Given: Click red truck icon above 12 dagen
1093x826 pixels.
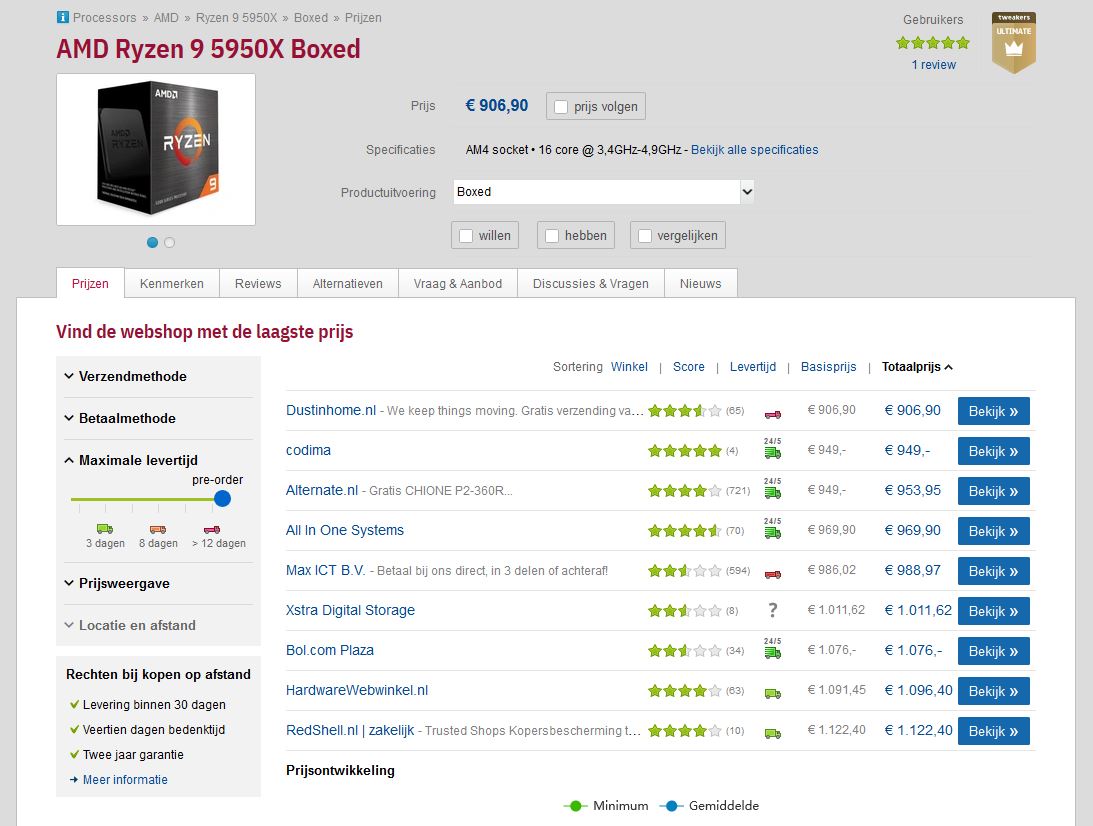Looking at the screenshot, I should coord(212,529).
